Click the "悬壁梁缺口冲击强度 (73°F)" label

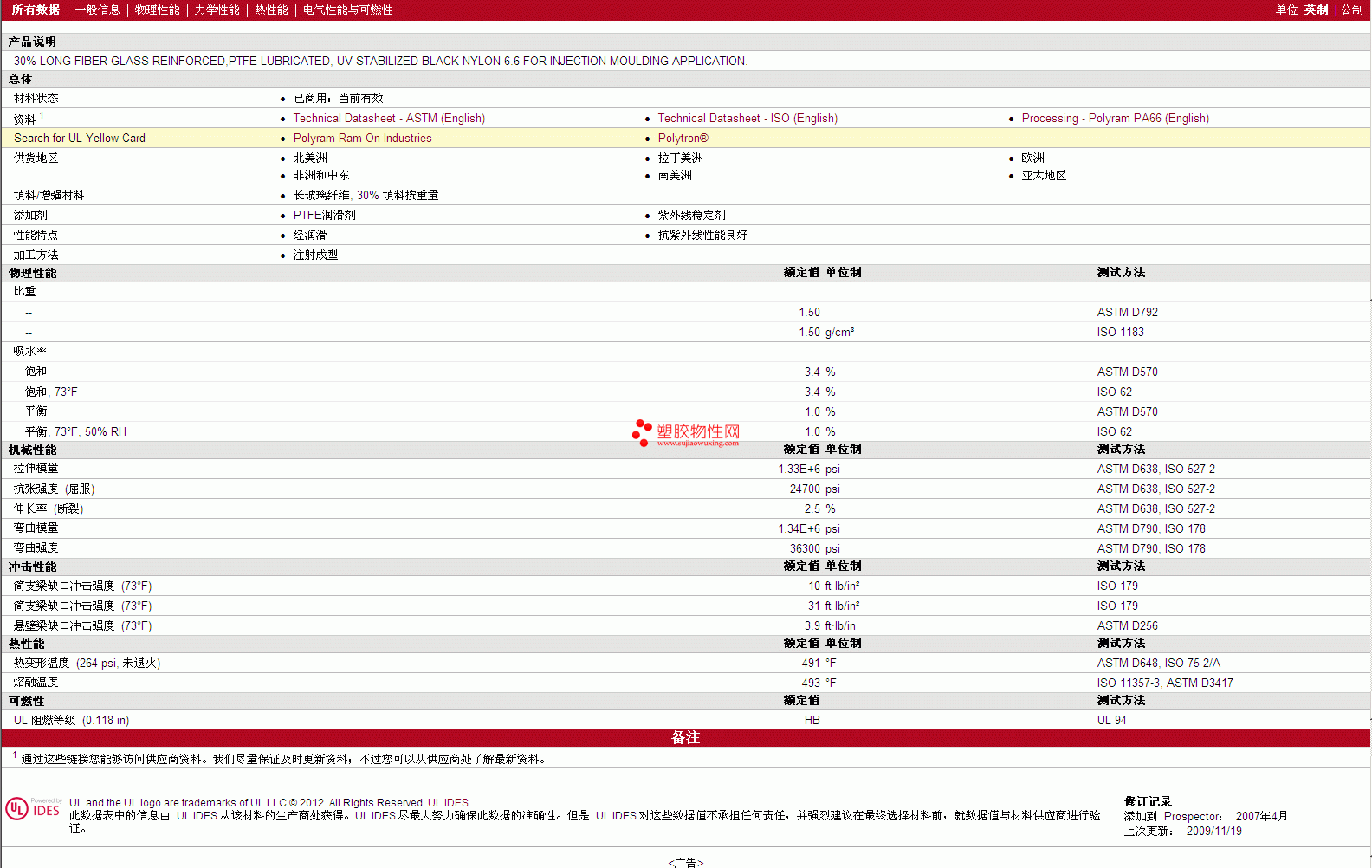click(83, 626)
